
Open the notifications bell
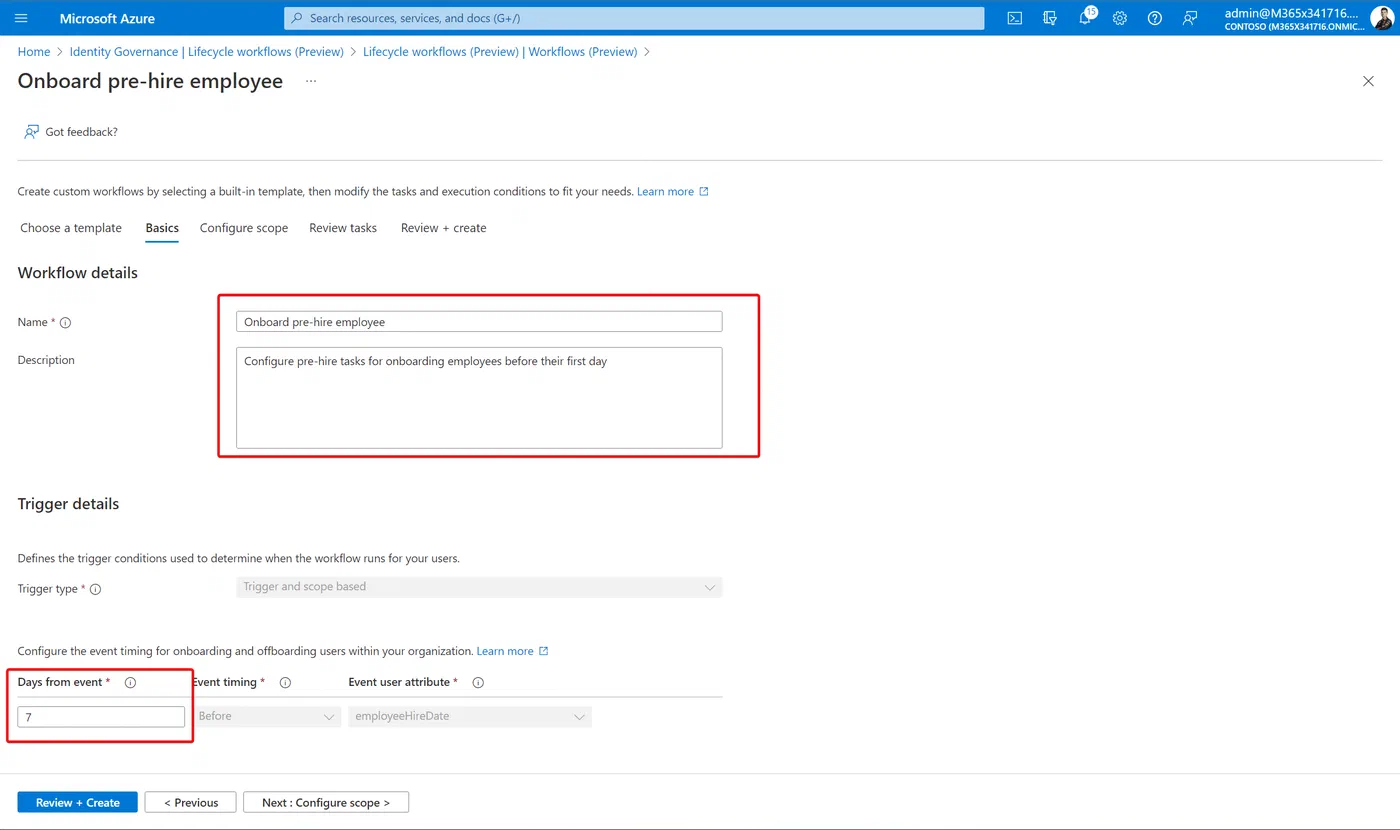(1086, 18)
